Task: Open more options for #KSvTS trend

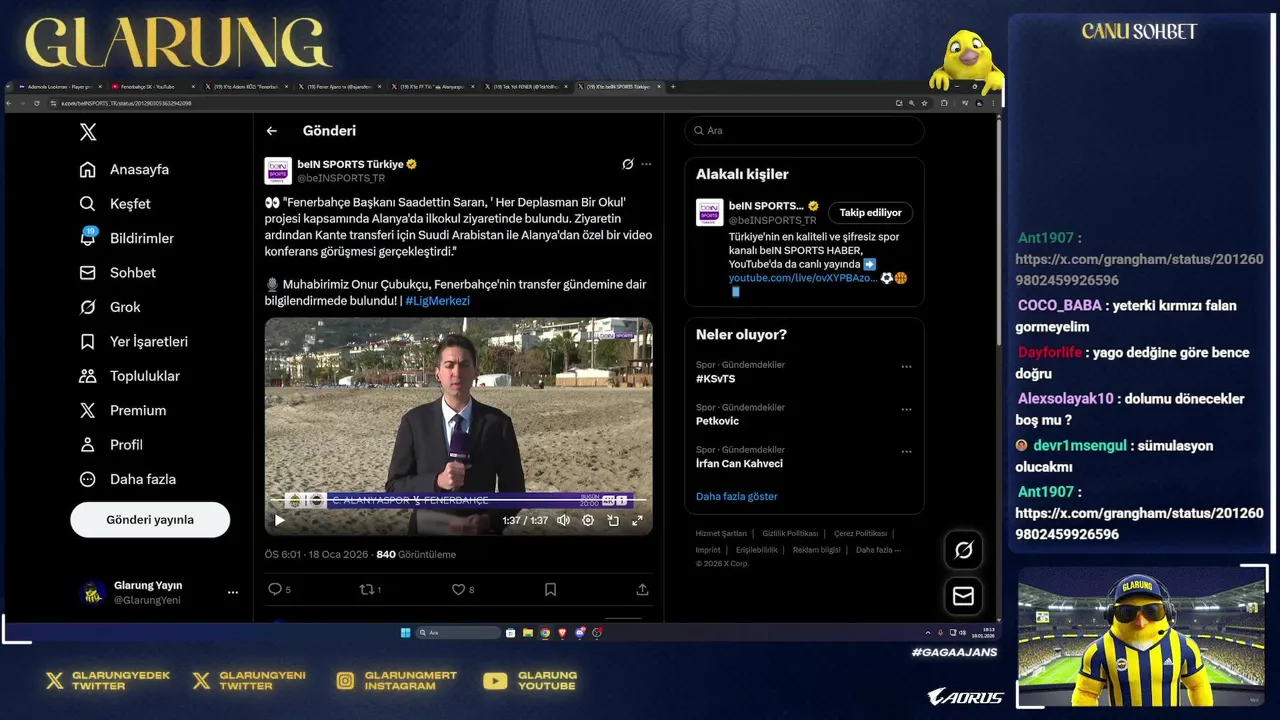Action: tap(906, 367)
